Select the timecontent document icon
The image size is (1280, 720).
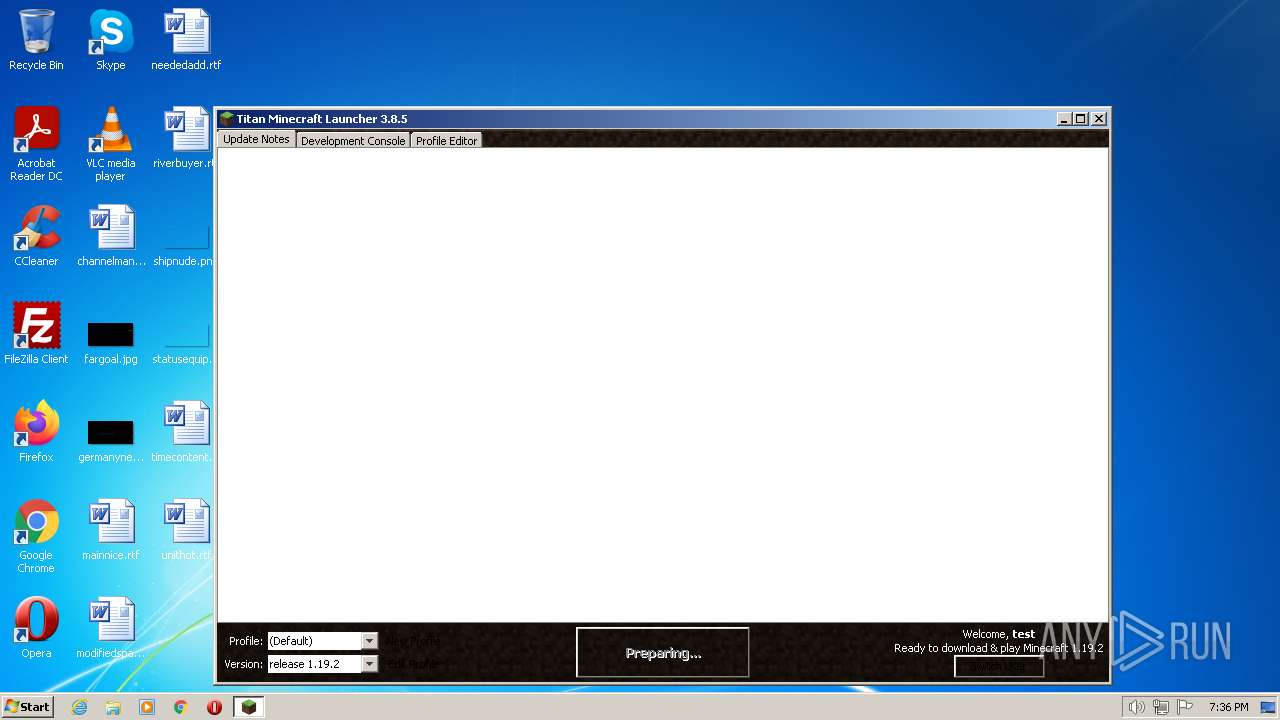pos(182,433)
